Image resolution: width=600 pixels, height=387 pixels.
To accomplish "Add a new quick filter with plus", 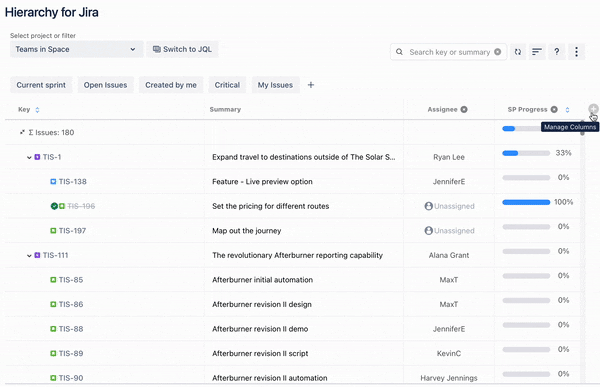I will [x=311, y=85].
